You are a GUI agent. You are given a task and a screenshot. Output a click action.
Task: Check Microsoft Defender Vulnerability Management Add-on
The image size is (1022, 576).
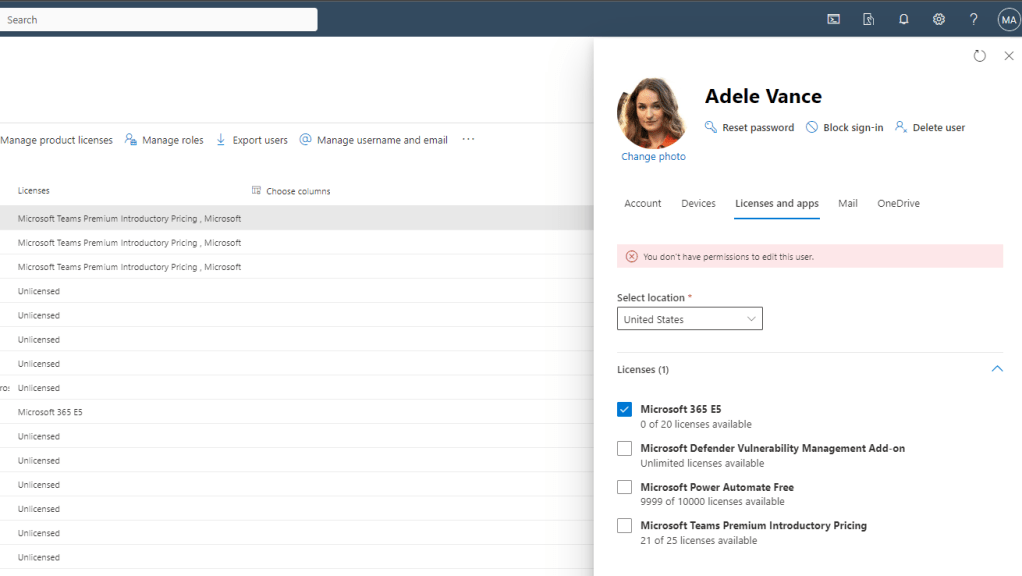[x=624, y=449]
